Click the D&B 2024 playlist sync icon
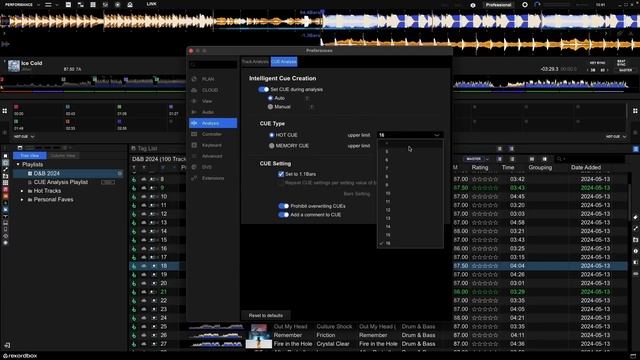The width and height of the screenshot is (640, 360). click(x=120, y=173)
